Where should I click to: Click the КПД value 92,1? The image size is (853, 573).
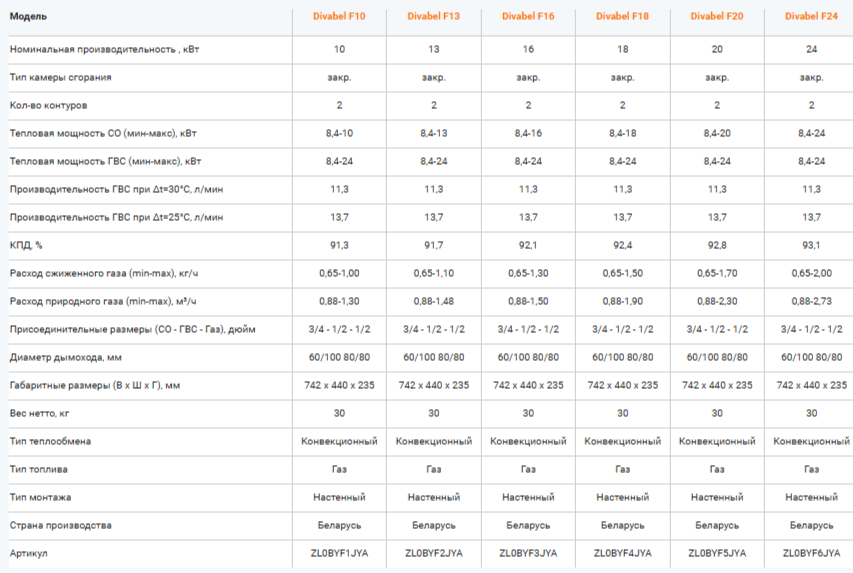(x=528, y=245)
